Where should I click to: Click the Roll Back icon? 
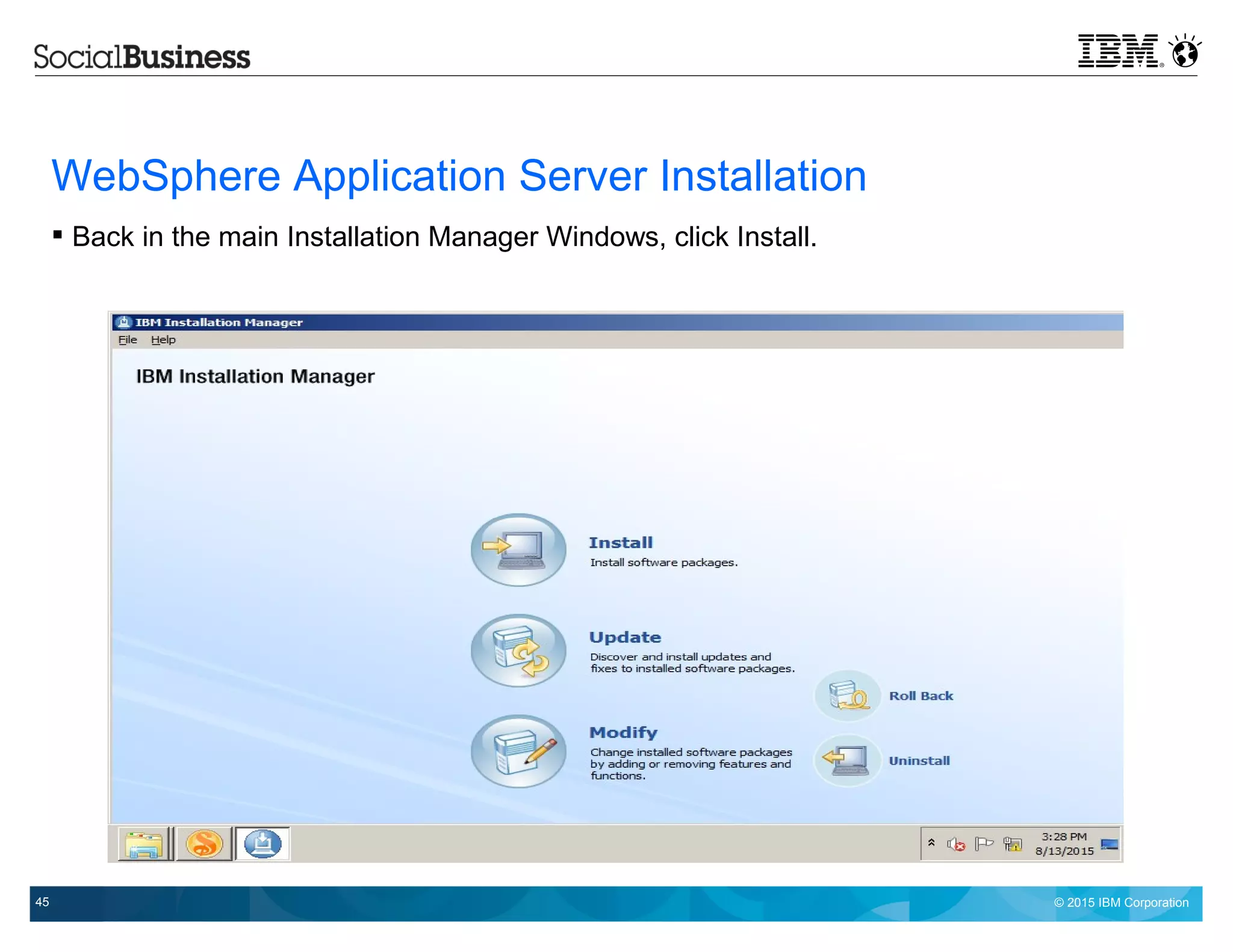click(848, 696)
